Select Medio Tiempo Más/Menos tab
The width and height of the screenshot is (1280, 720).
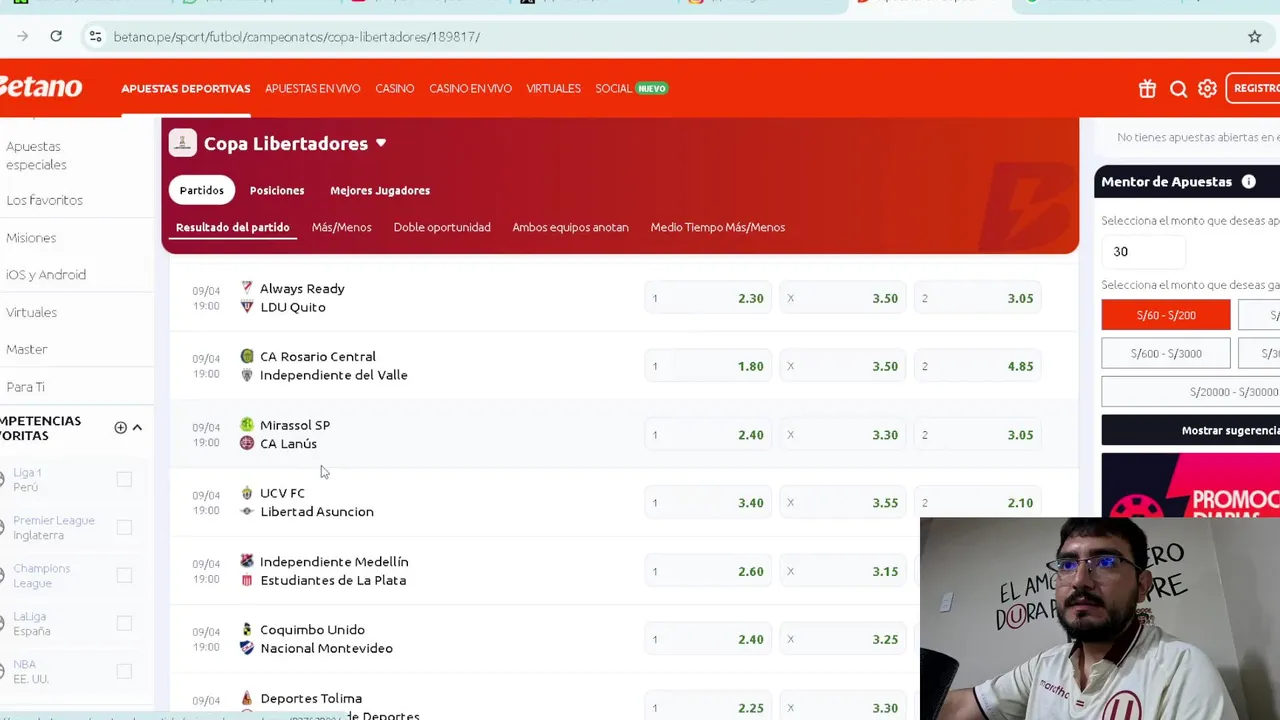click(x=717, y=227)
